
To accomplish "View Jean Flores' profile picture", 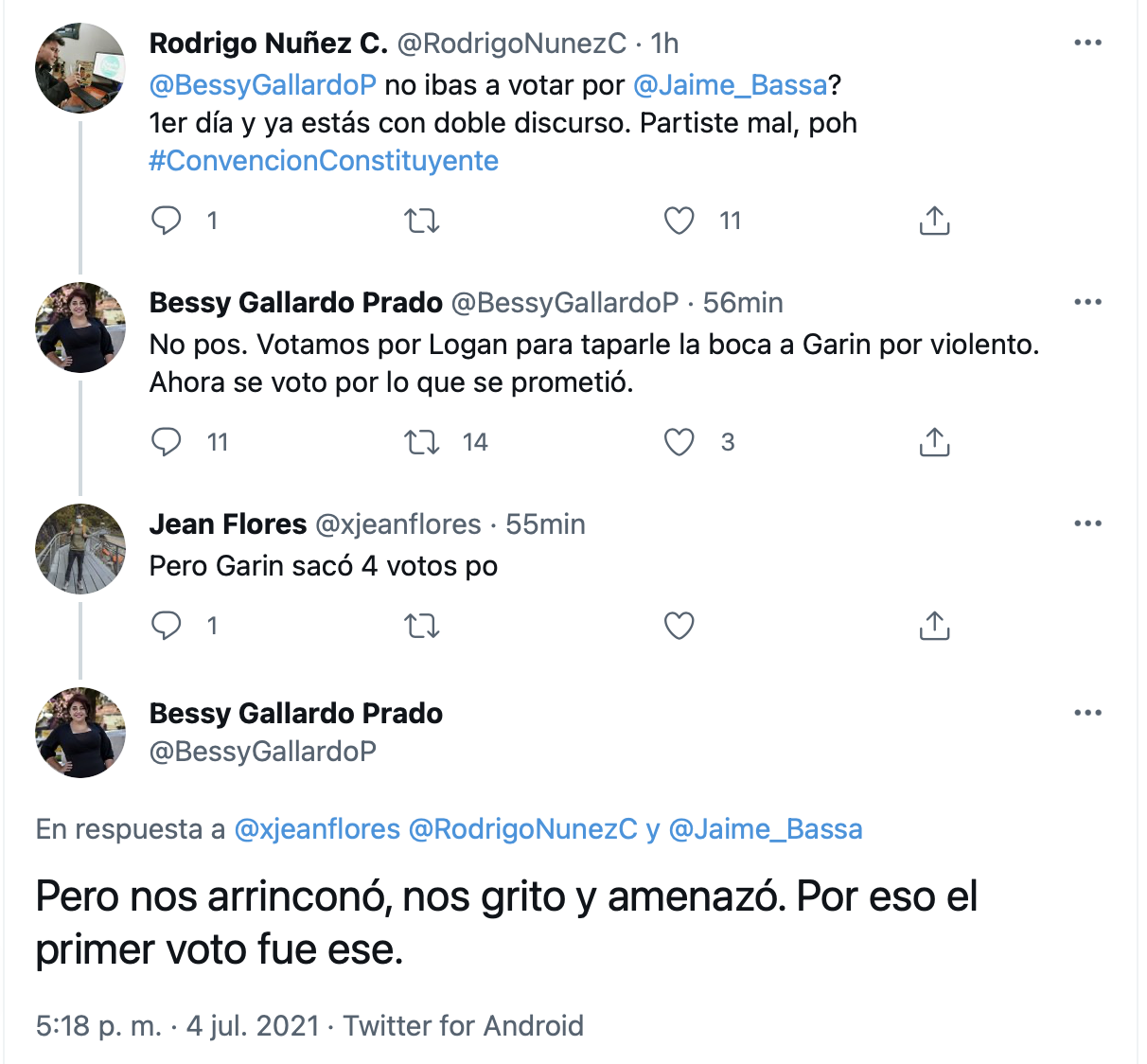I will tap(80, 549).
